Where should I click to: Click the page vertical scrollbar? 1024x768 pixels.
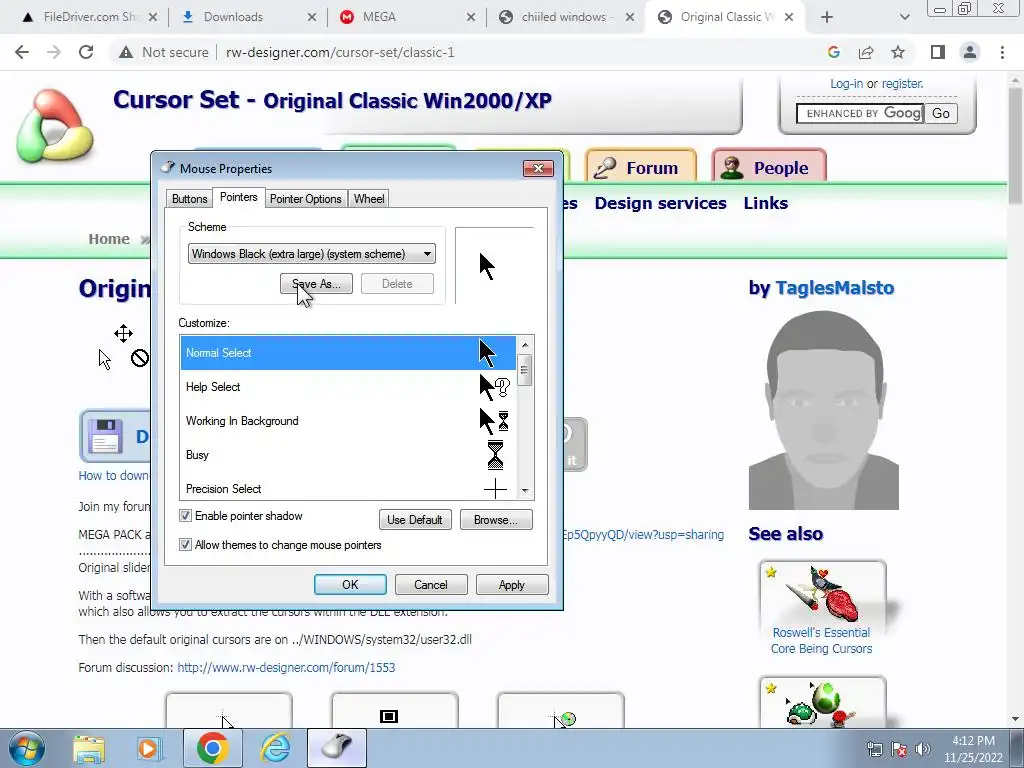(1015, 144)
